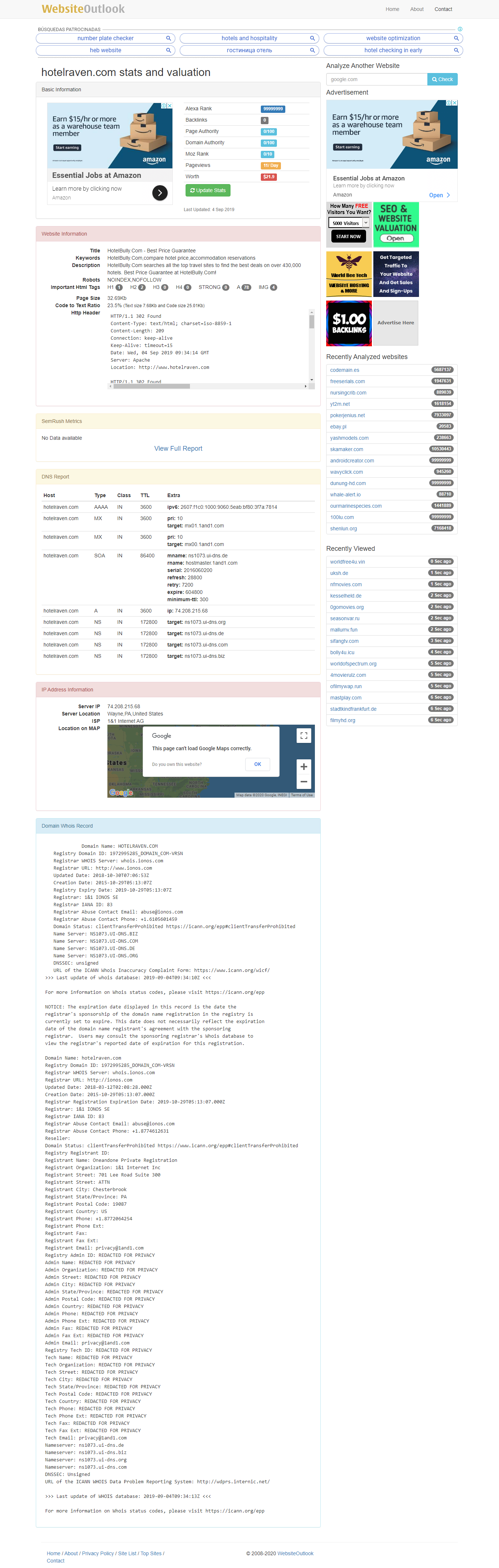499x1568 pixels.
Task: Click the WebsiteOutlook logo
Action: pos(83,9)
